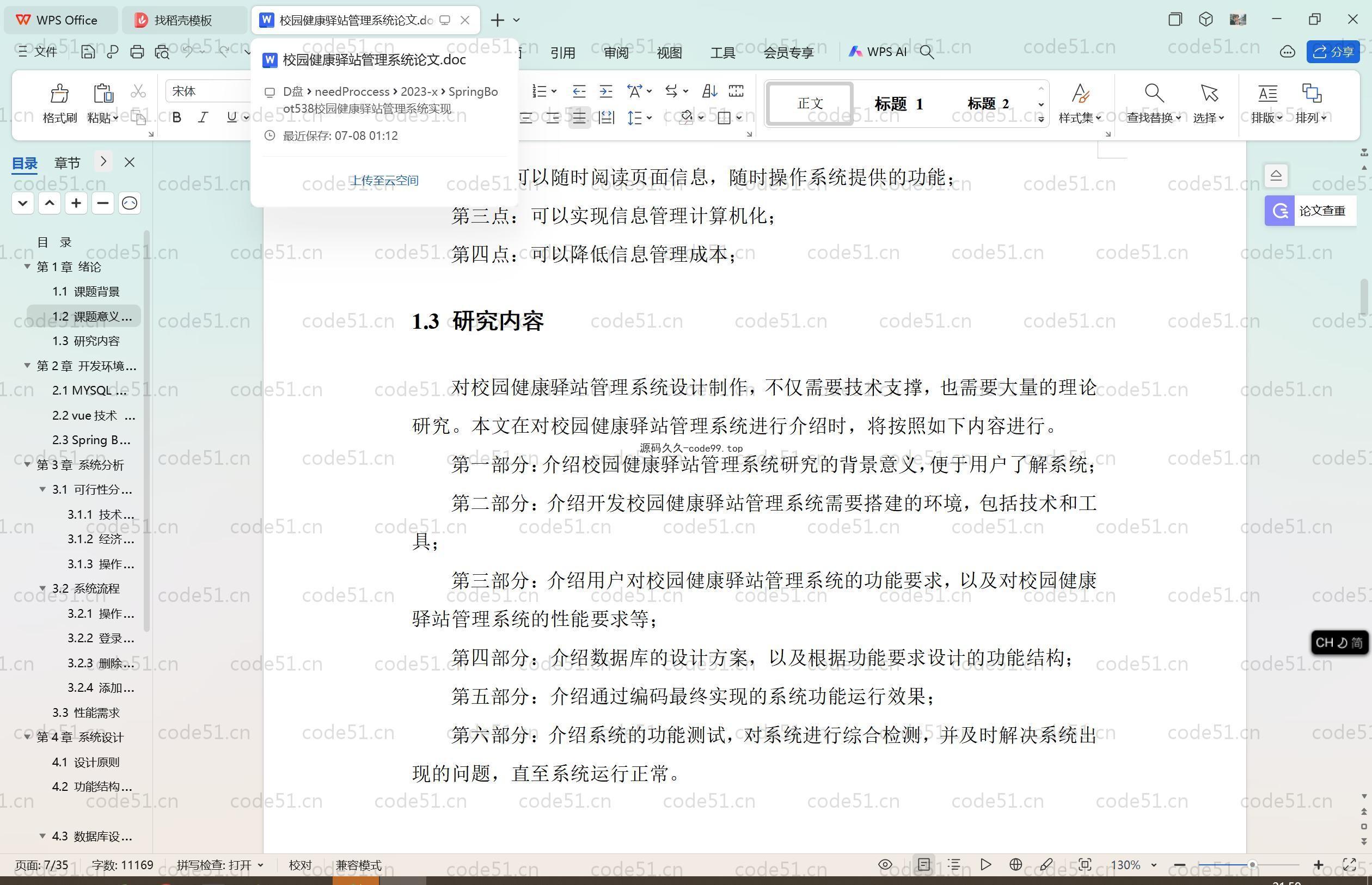Click the Sort (A-Z) icon
This screenshot has height=885, width=1372.
click(709, 91)
